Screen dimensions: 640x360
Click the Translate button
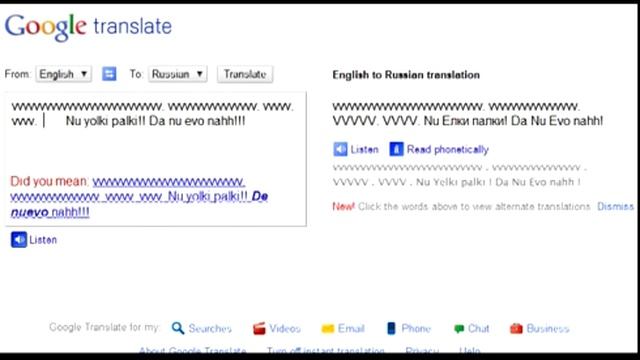245,74
